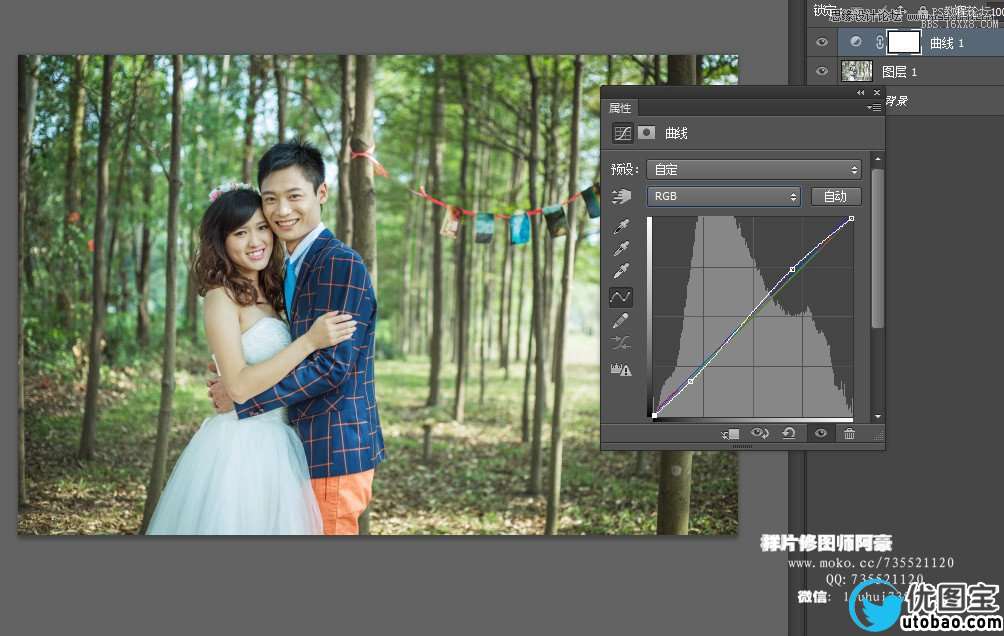Open the RGB channel dropdown
Image resolution: width=1004 pixels, height=636 pixels.
point(724,196)
